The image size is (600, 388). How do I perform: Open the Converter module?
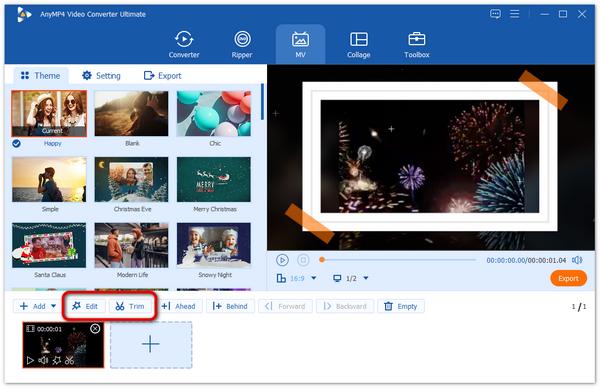[x=184, y=45]
